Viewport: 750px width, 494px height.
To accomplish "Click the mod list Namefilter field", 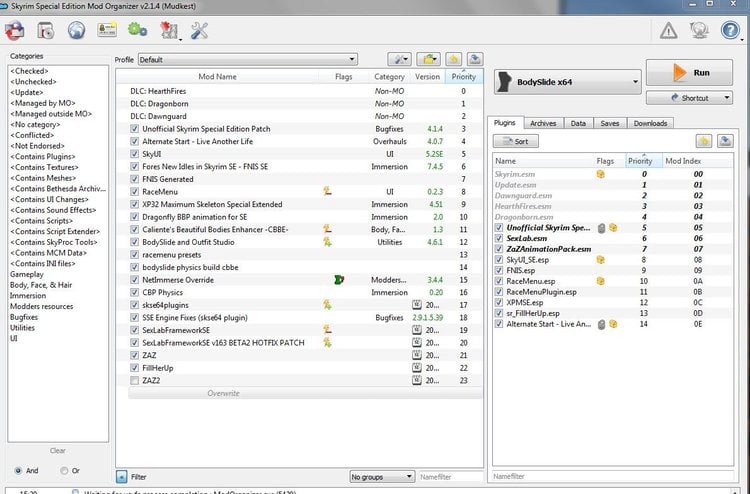I will (451, 477).
